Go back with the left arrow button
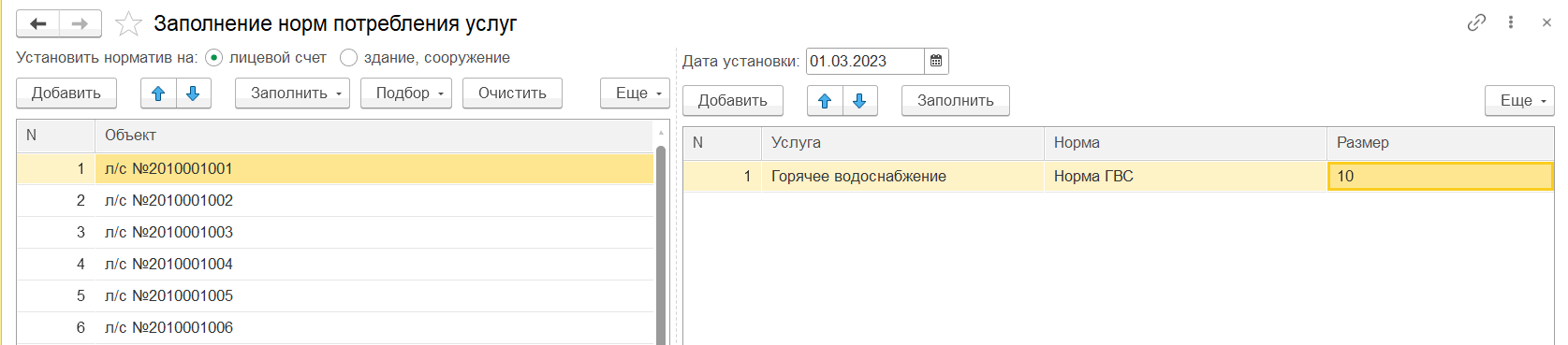1568x345 pixels. click(x=37, y=23)
